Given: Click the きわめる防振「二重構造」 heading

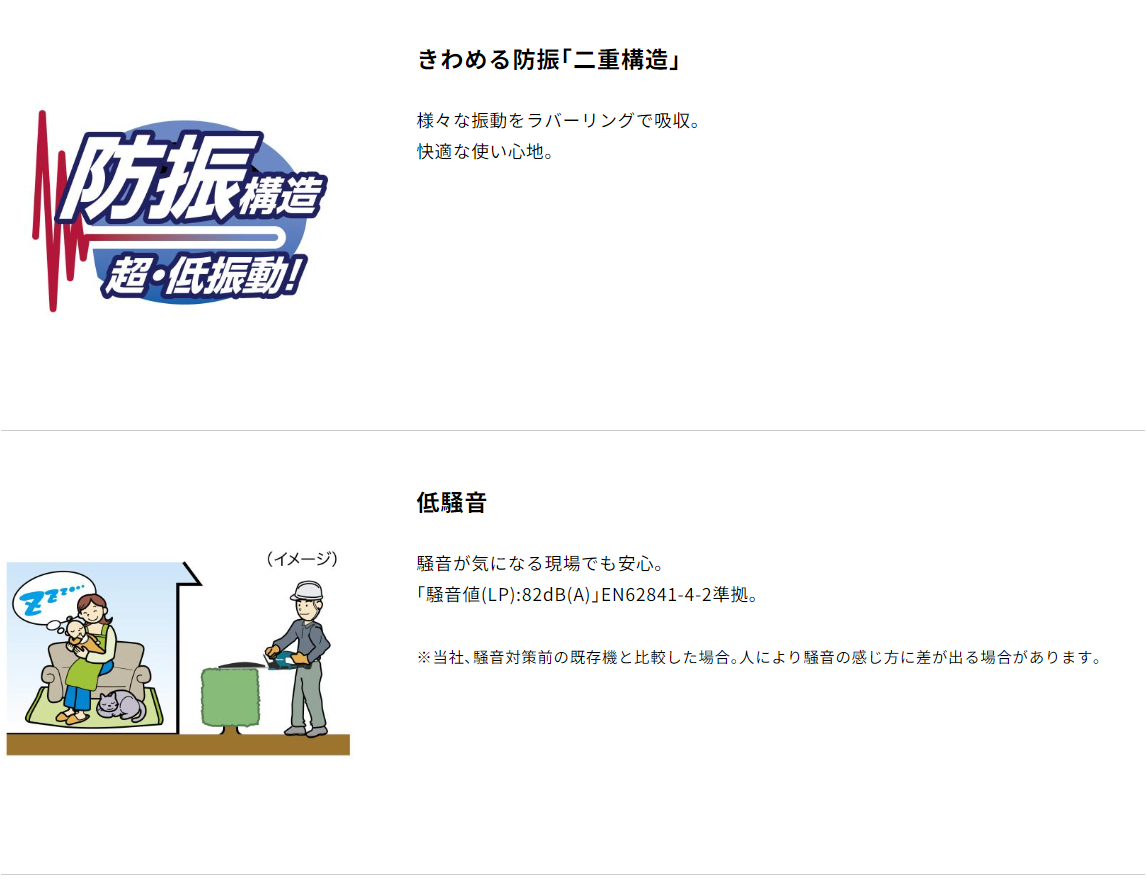Looking at the screenshot, I should pyautogui.click(x=549, y=59).
